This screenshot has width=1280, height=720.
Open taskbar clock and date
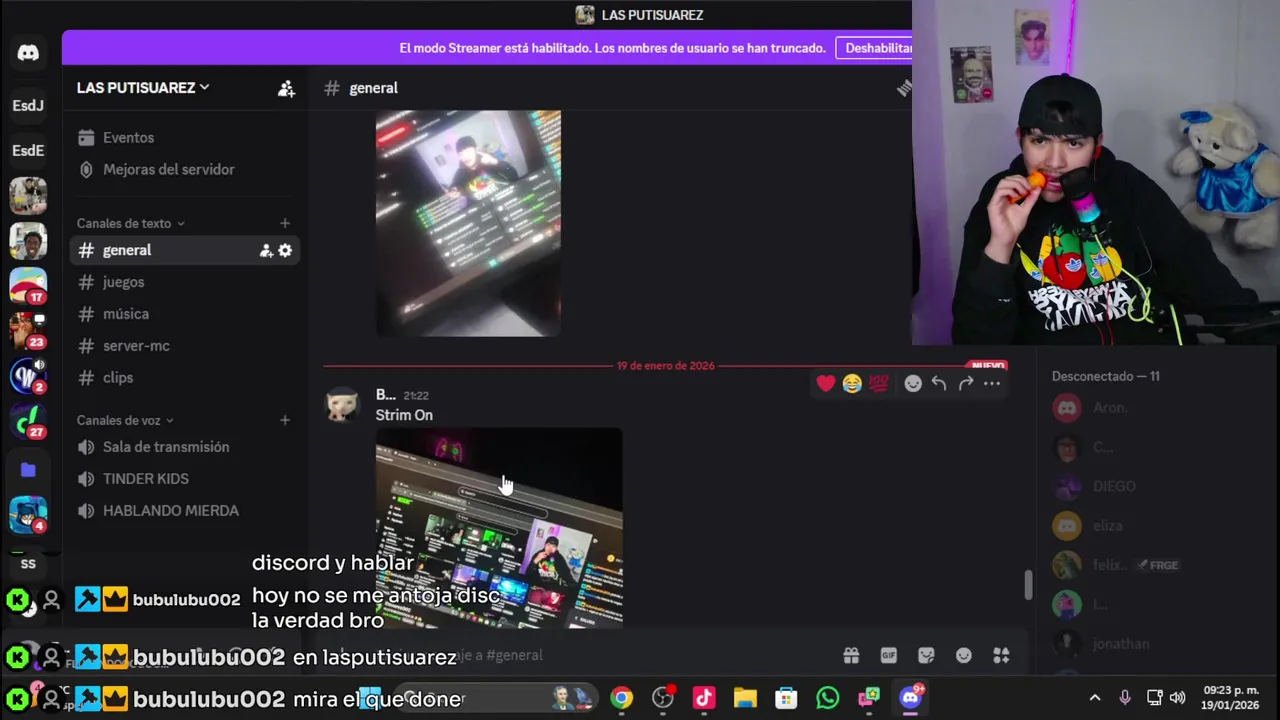[1231, 698]
